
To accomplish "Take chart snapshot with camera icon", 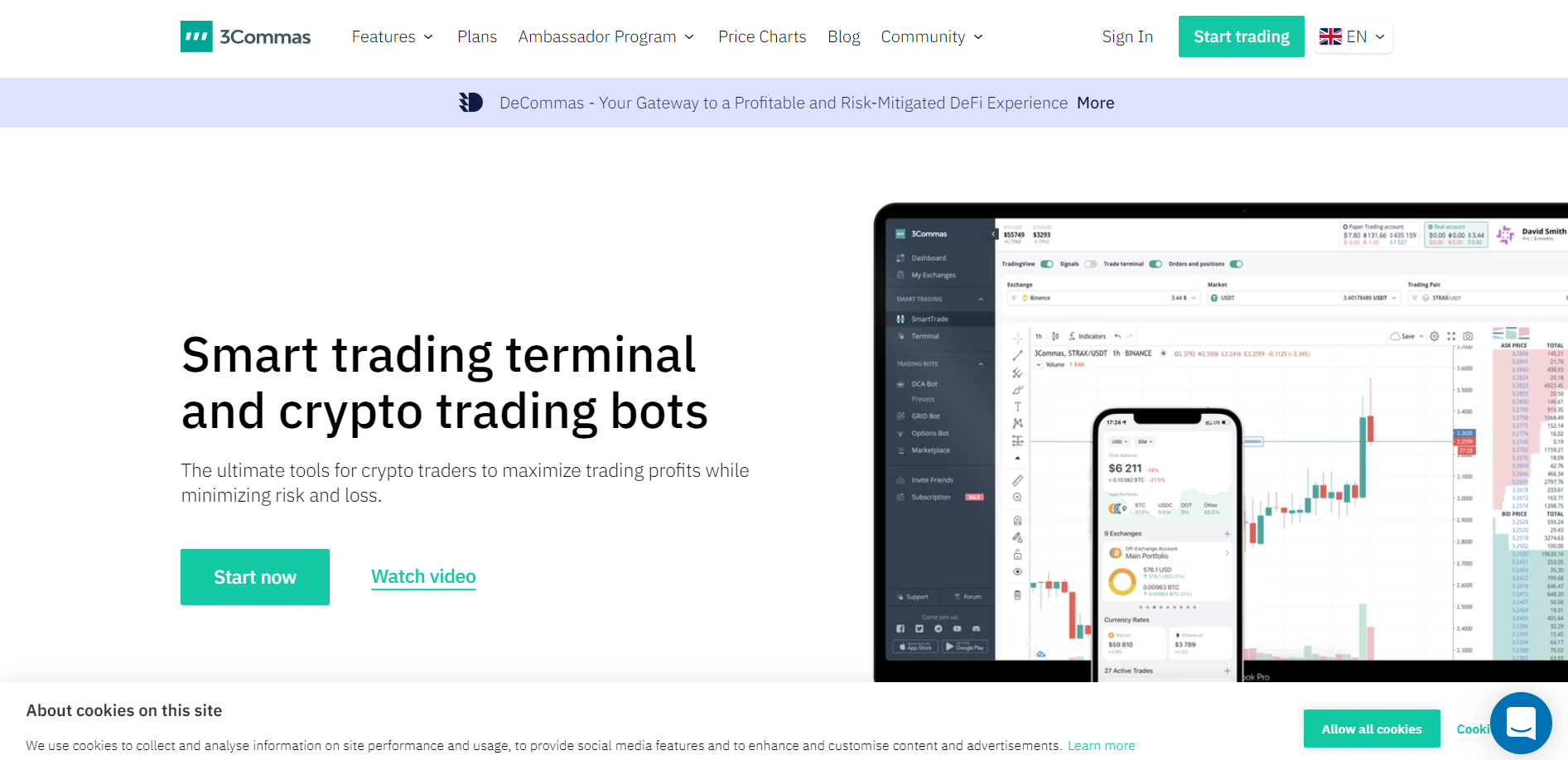I will click(x=1468, y=336).
